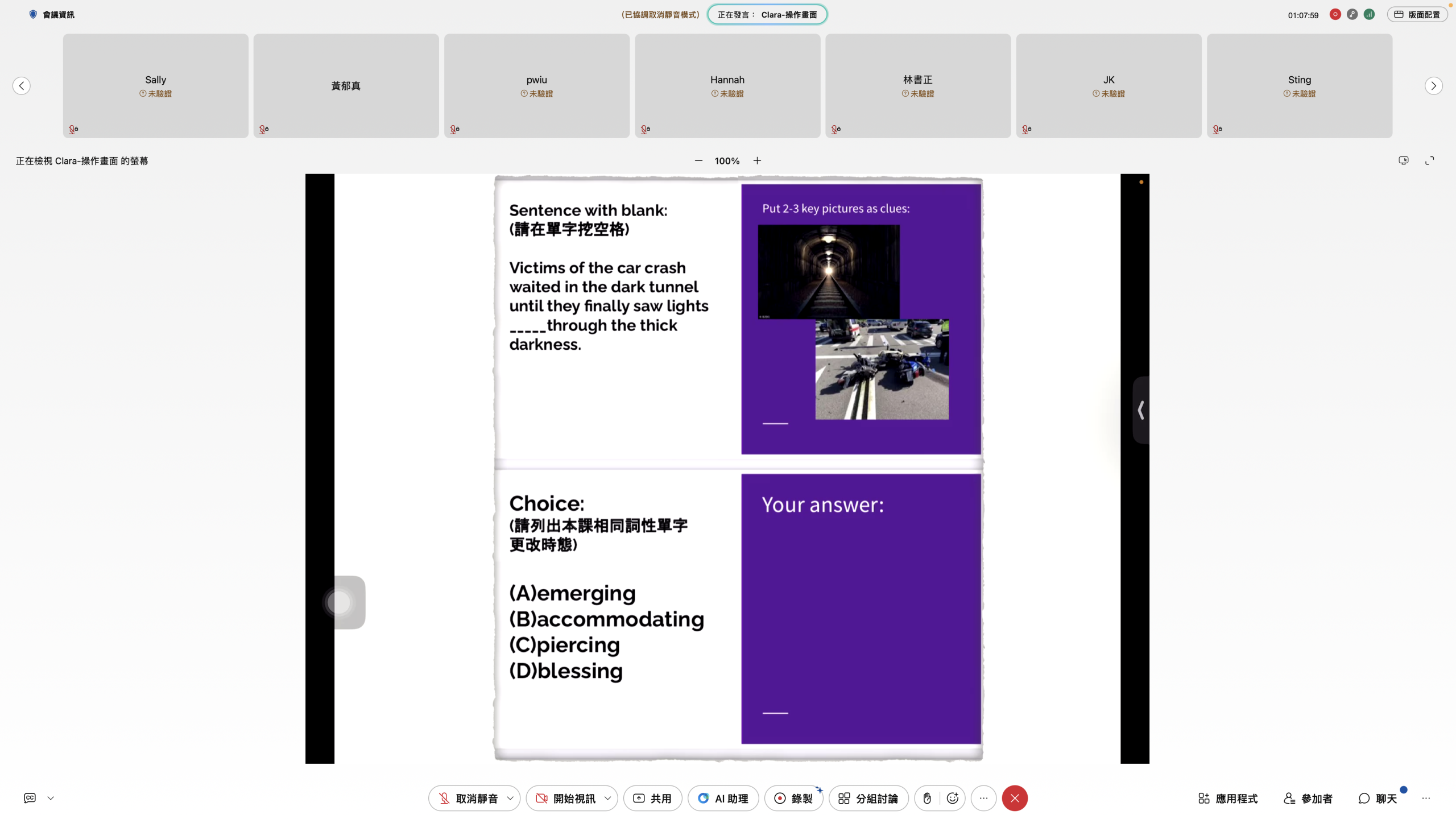Click the 會議資訊 shield icon
The height and width of the screenshot is (819, 1456).
[33, 15]
